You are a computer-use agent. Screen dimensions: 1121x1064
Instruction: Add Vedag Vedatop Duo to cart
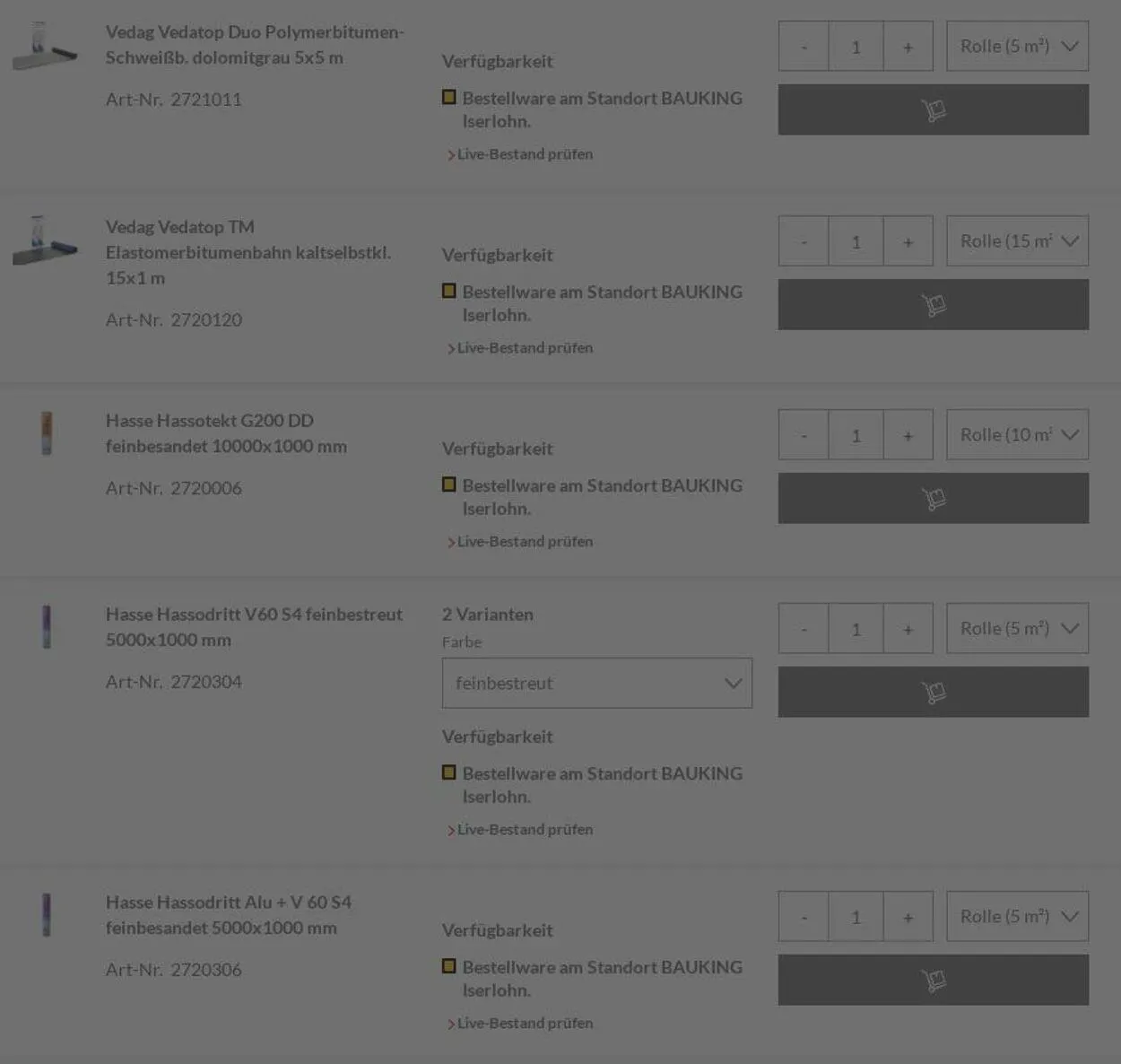pyautogui.click(x=933, y=109)
